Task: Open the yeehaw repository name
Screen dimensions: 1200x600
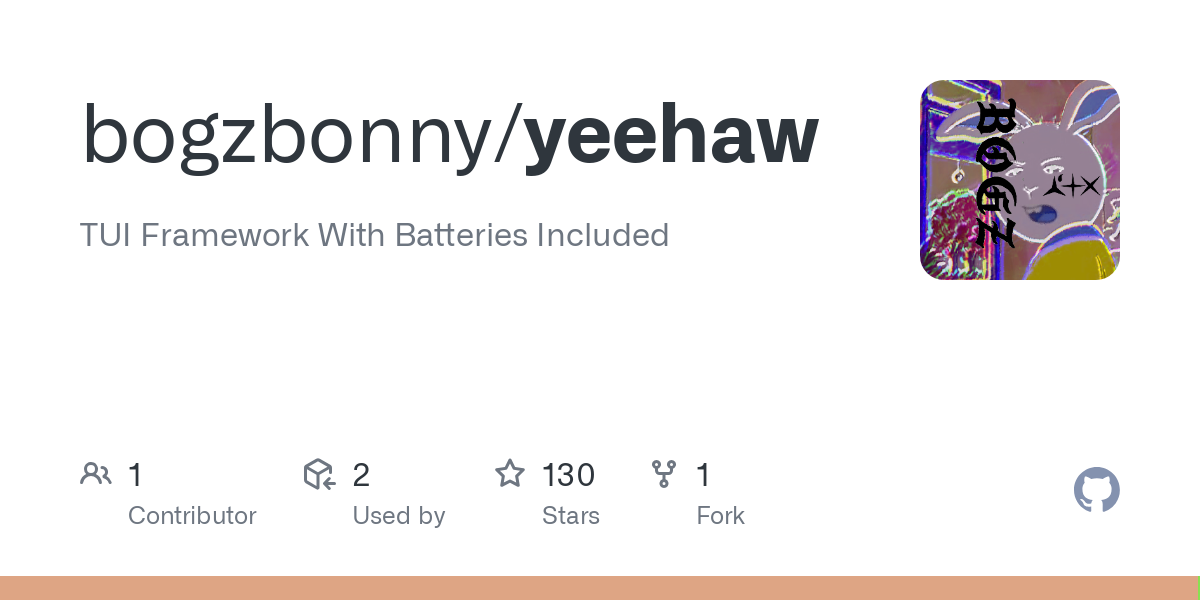Action: click(x=672, y=137)
